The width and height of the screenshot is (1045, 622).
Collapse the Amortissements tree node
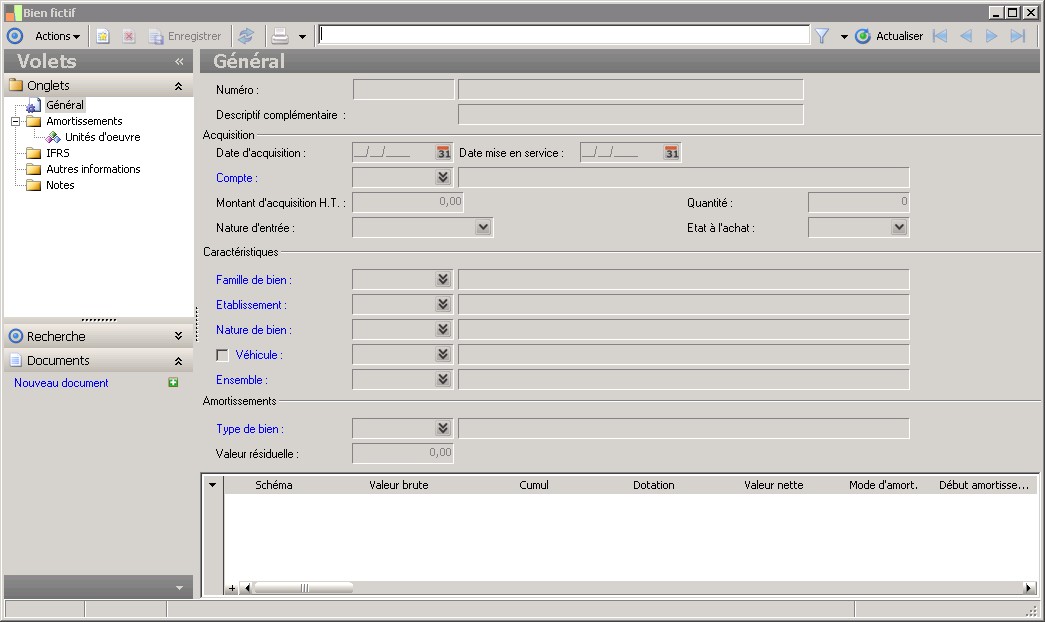16,121
